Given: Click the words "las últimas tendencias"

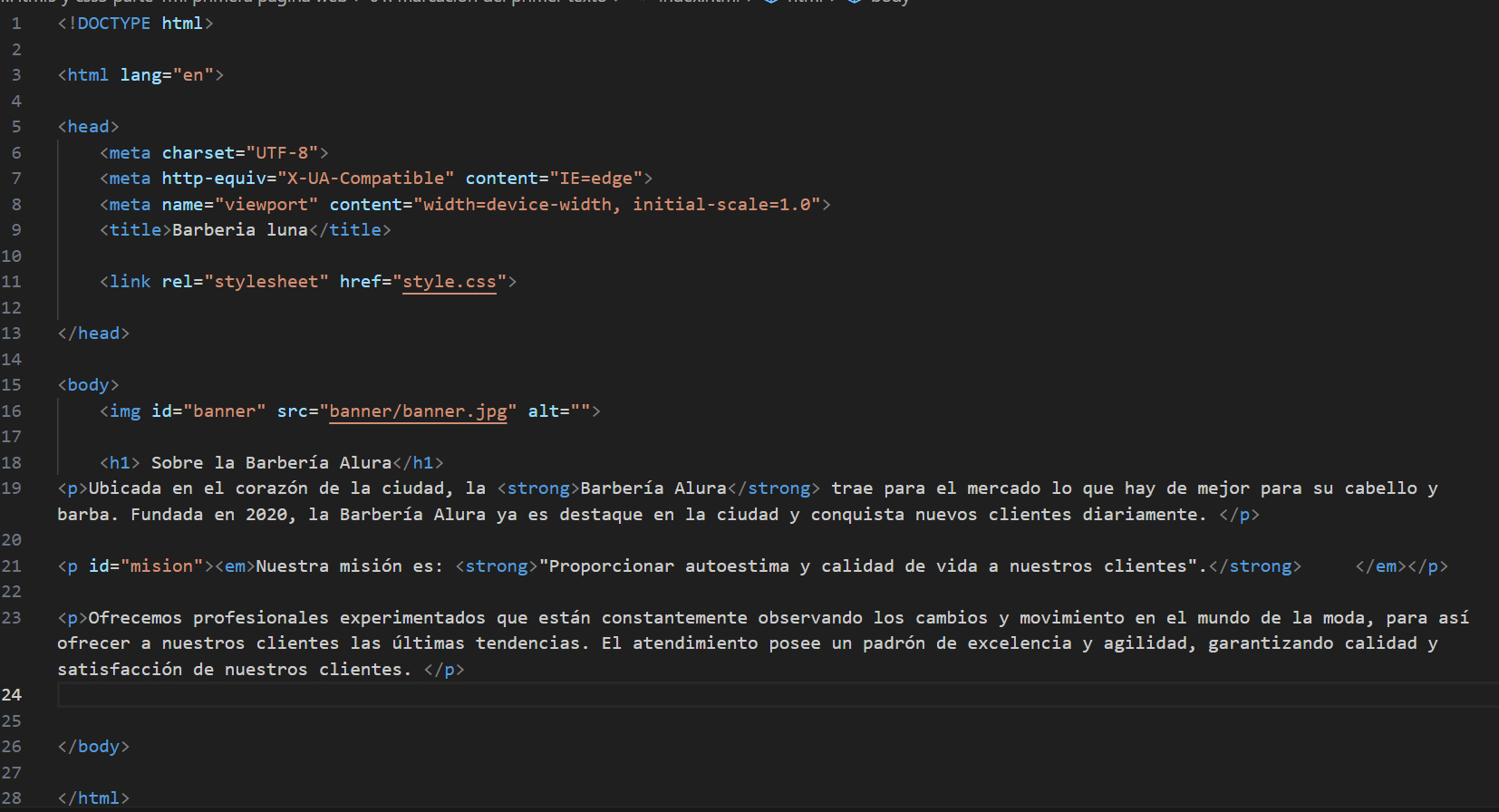Looking at the screenshot, I should [465, 643].
